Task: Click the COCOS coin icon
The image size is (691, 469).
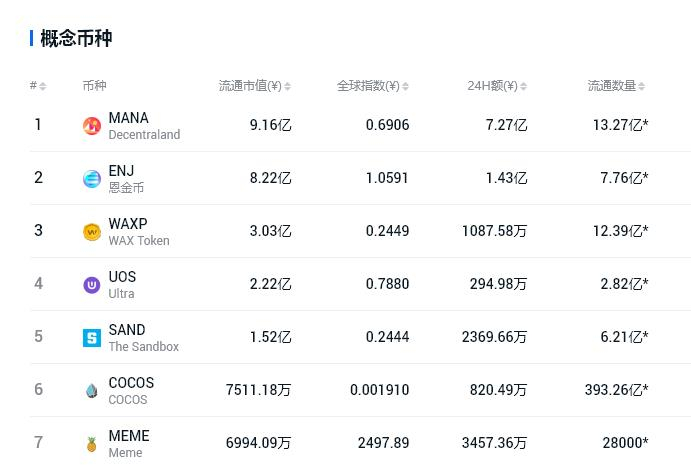Action: click(92, 391)
